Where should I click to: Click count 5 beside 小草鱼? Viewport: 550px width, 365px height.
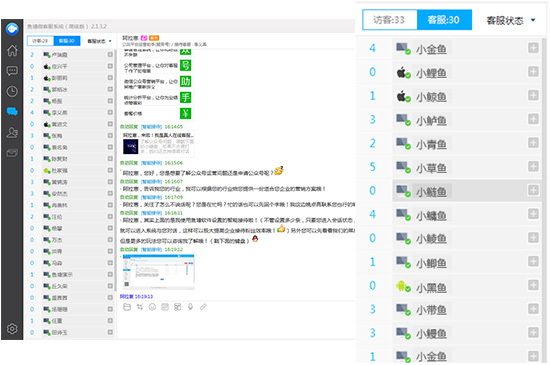[x=373, y=167]
